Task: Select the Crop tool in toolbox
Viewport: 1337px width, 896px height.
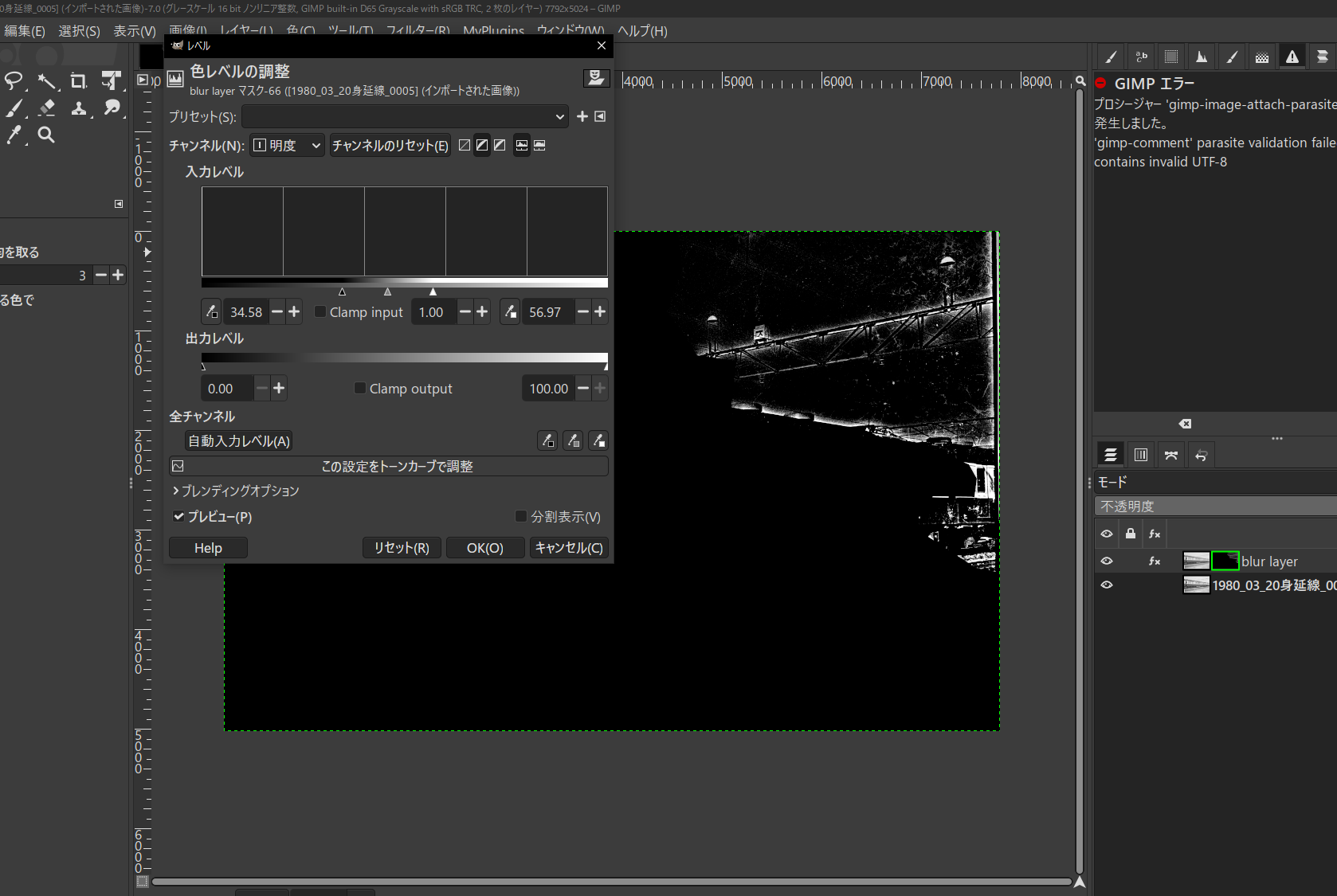Action: [79, 80]
